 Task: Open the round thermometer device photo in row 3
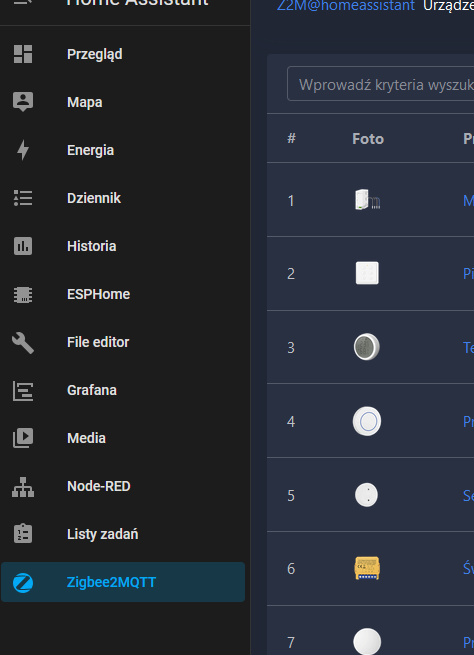[367, 347]
